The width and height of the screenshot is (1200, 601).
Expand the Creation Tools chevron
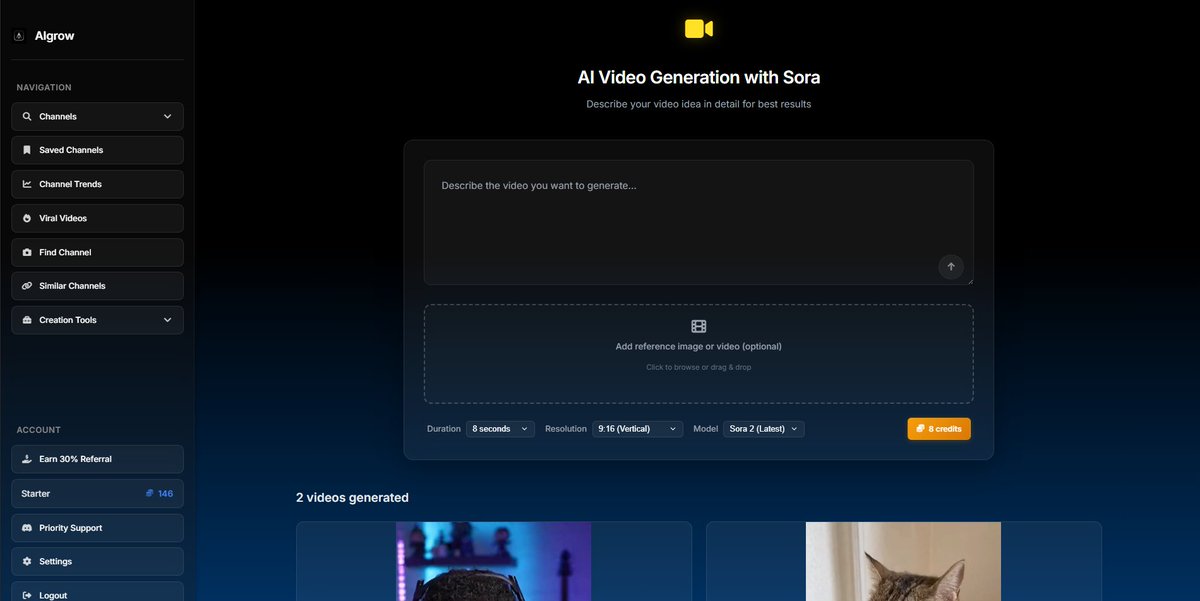[167, 320]
